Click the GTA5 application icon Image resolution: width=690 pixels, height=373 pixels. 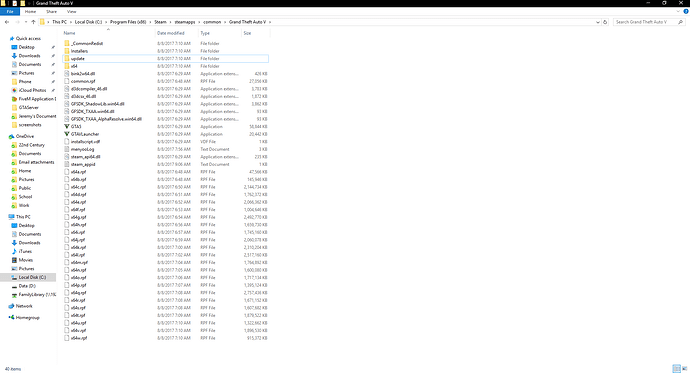pos(67,127)
